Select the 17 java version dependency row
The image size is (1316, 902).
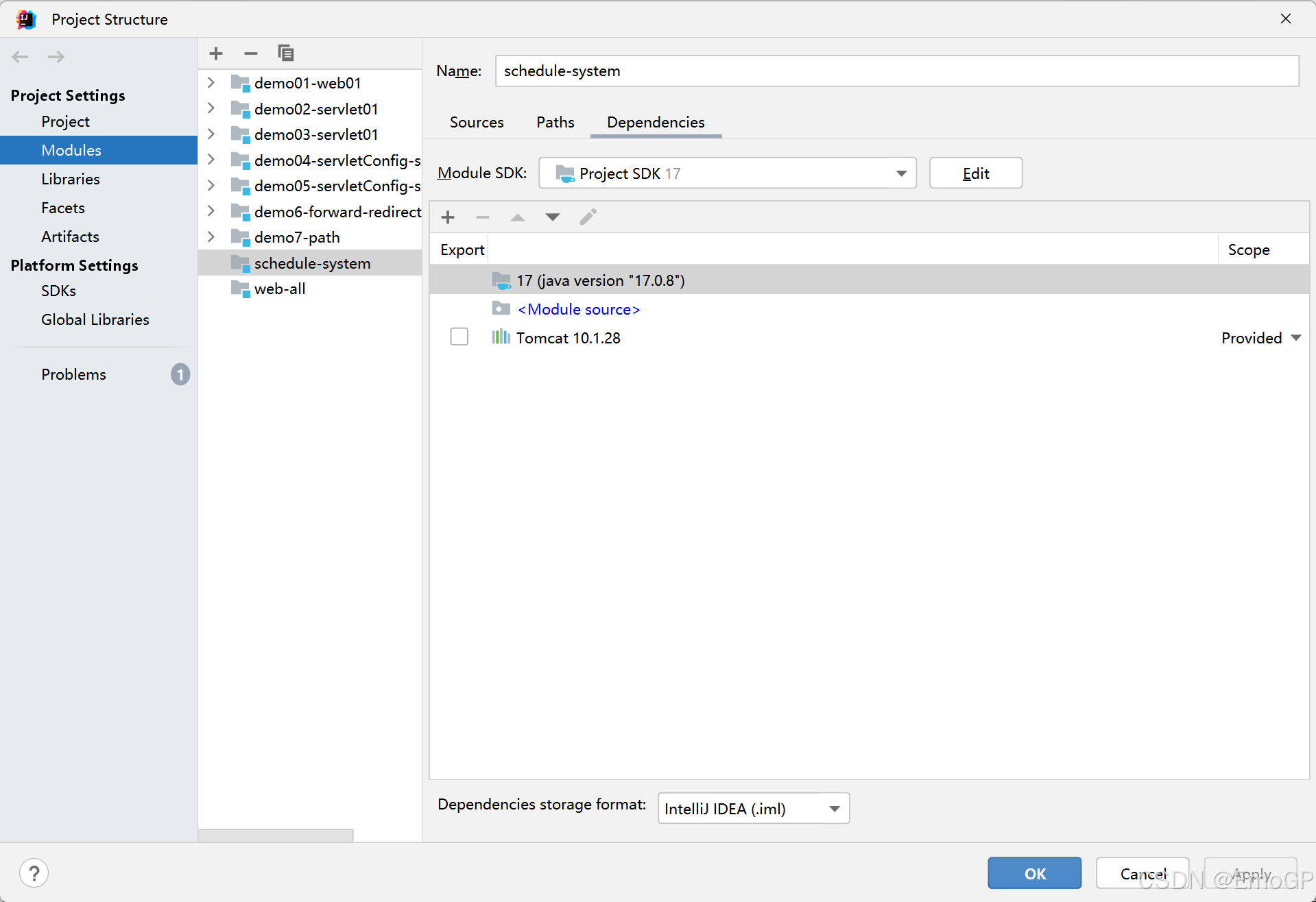pyautogui.click(x=869, y=280)
